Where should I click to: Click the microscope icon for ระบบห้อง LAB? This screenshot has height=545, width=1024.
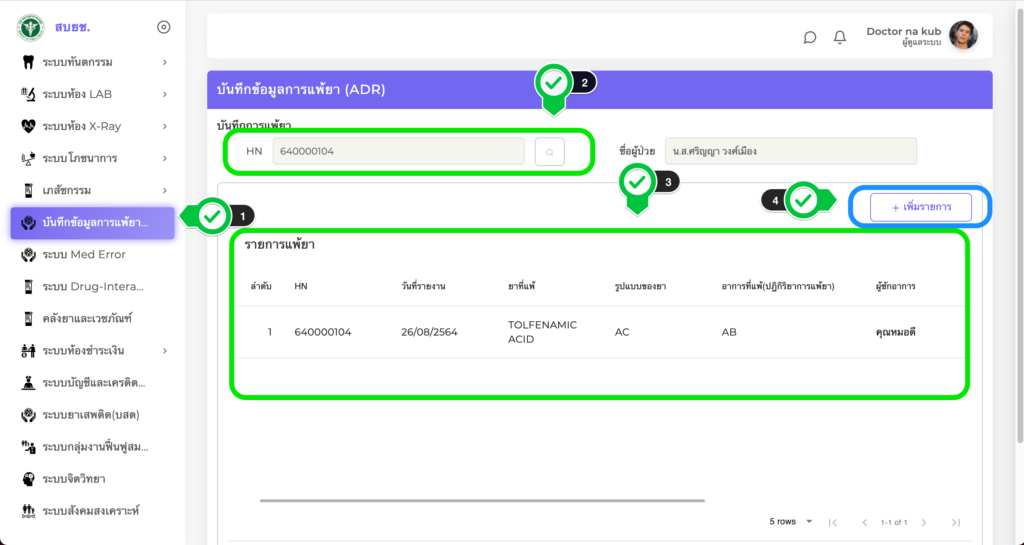[28, 94]
